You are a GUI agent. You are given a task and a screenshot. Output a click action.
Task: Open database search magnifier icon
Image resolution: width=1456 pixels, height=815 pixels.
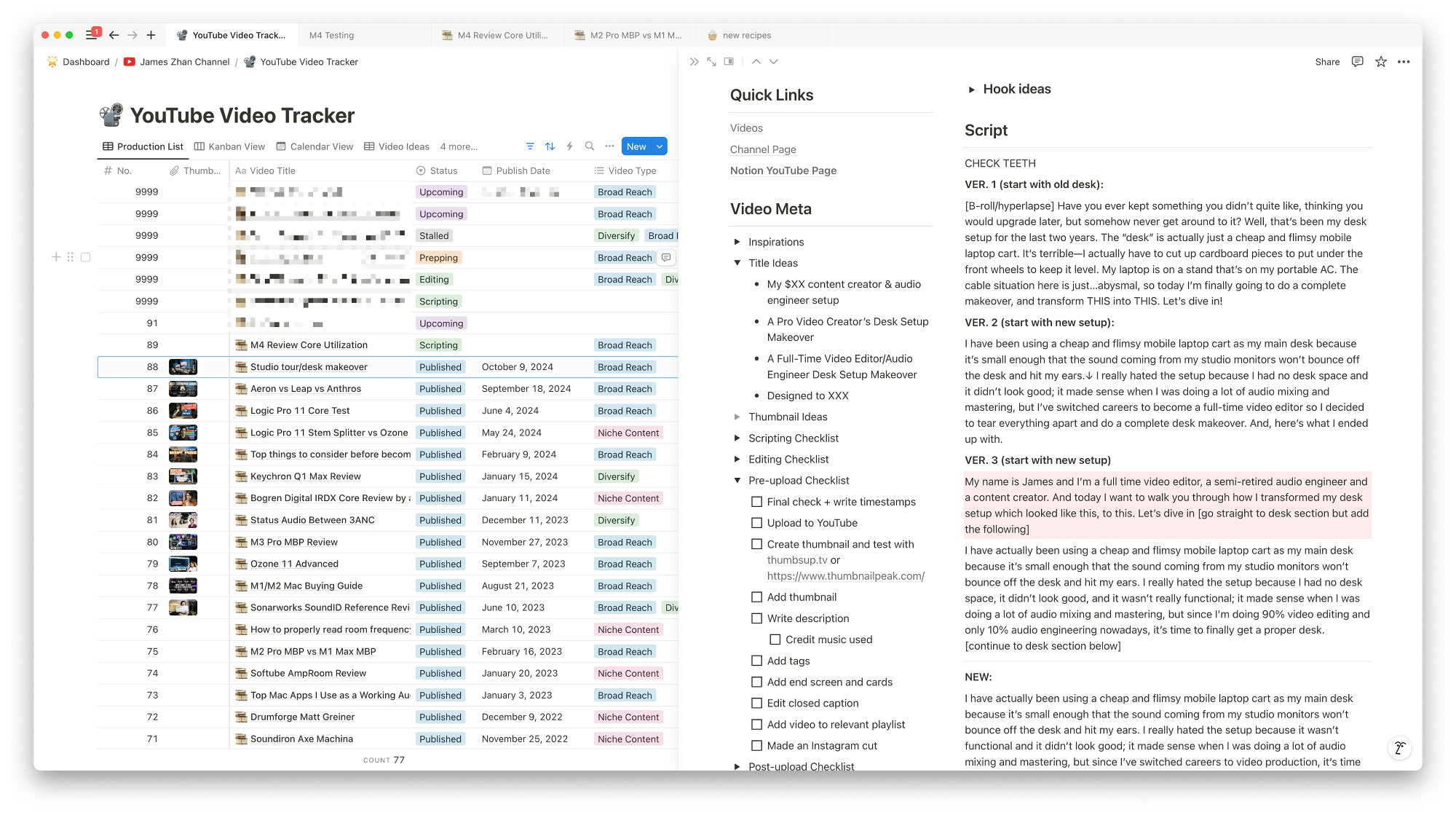tap(590, 146)
